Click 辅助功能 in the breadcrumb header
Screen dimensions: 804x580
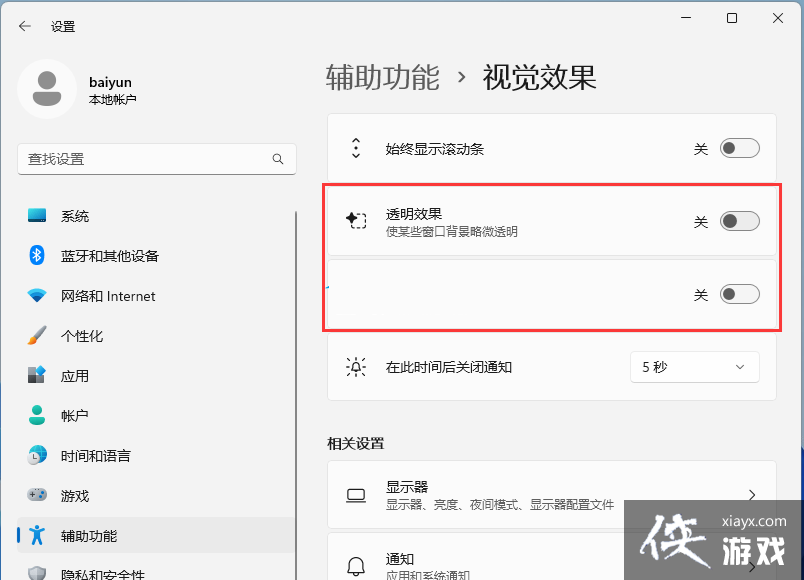(x=383, y=77)
